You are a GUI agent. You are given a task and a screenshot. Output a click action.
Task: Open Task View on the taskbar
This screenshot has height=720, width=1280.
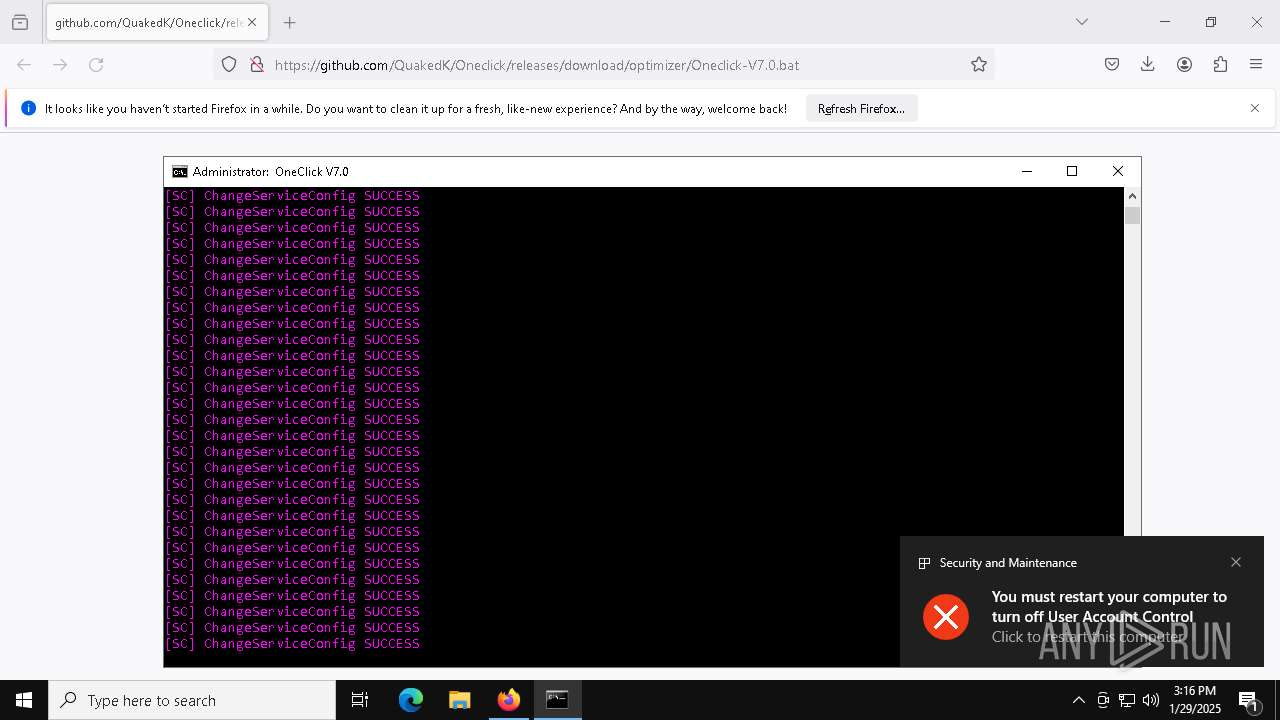pos(360,700)
